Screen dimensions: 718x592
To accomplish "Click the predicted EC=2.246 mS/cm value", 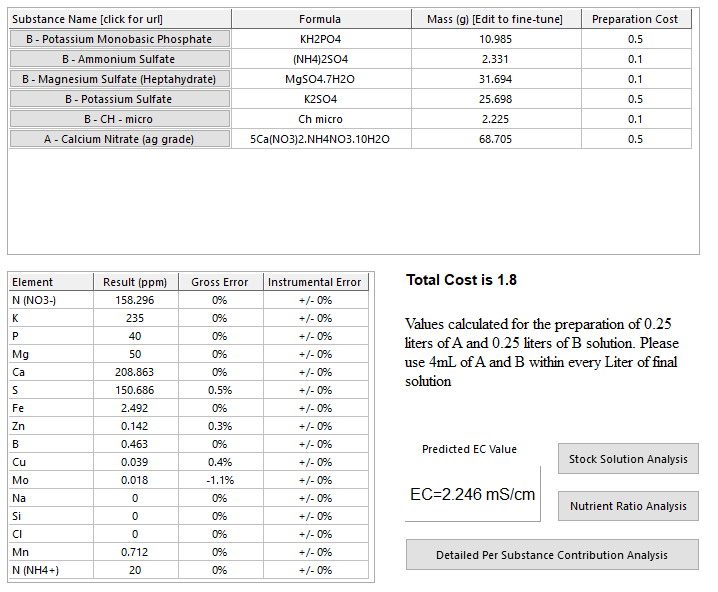I will click(x=473, y=494).
